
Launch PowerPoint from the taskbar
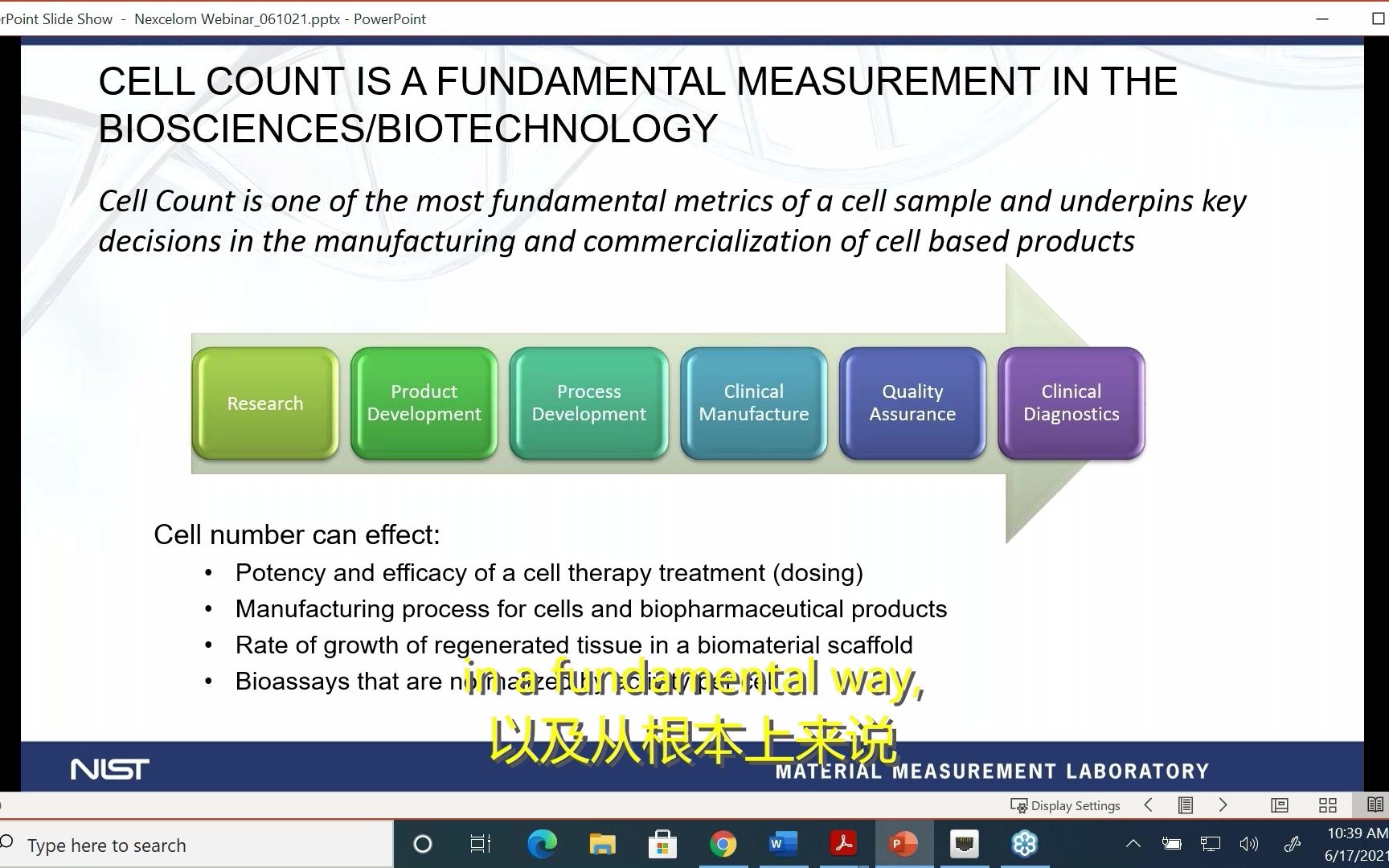(903, 844)
